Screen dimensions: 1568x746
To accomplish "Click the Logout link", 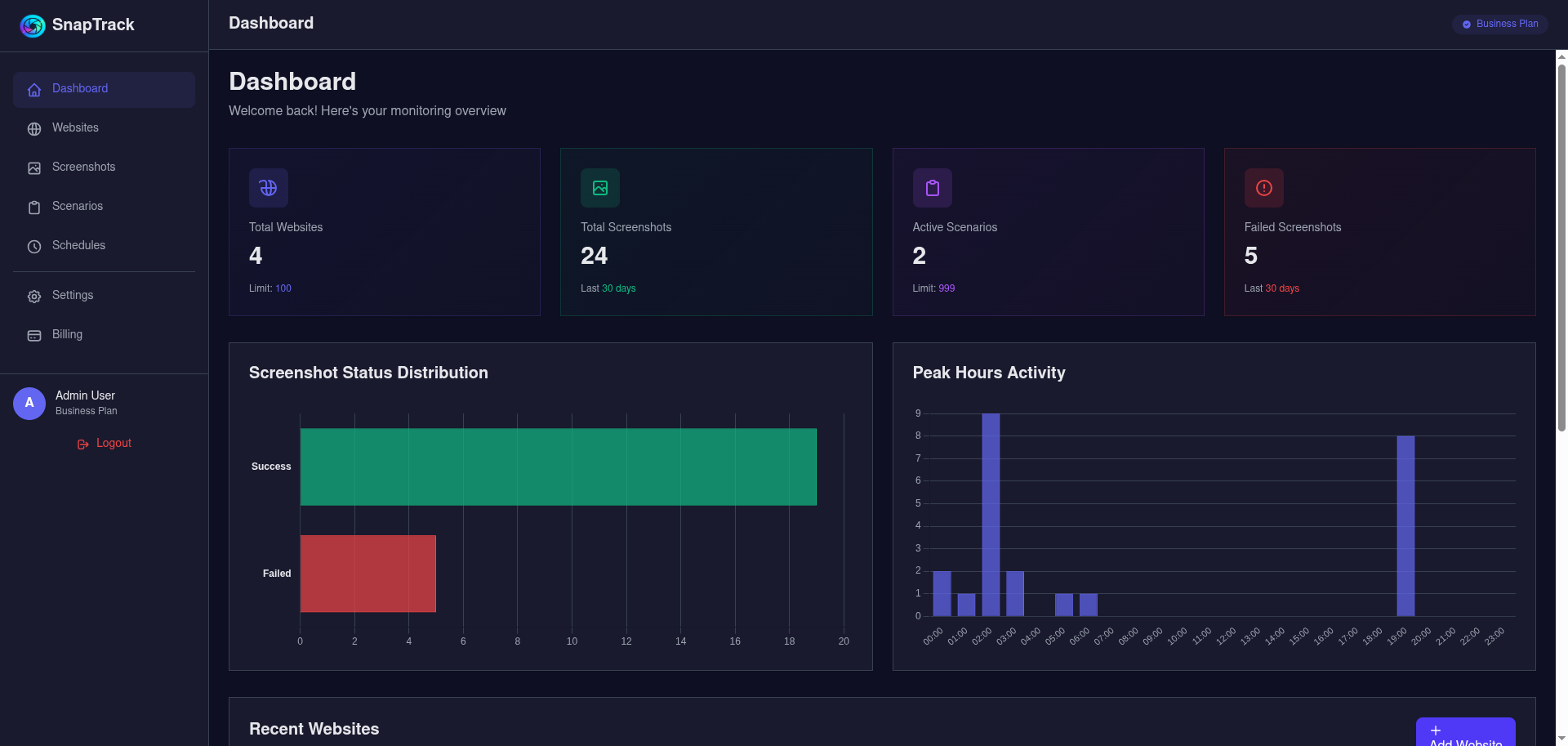I will [113, 443].
